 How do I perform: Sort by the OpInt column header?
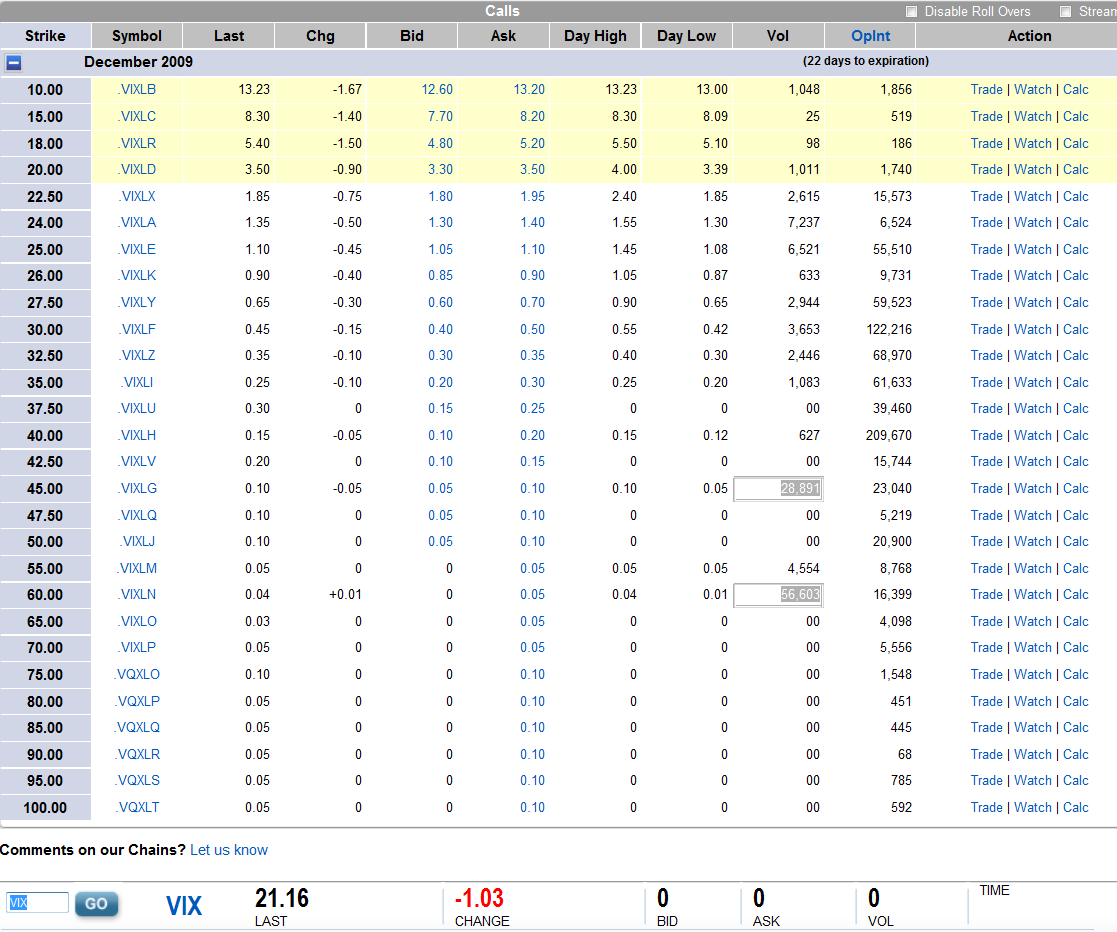click(x=871, y=36)
